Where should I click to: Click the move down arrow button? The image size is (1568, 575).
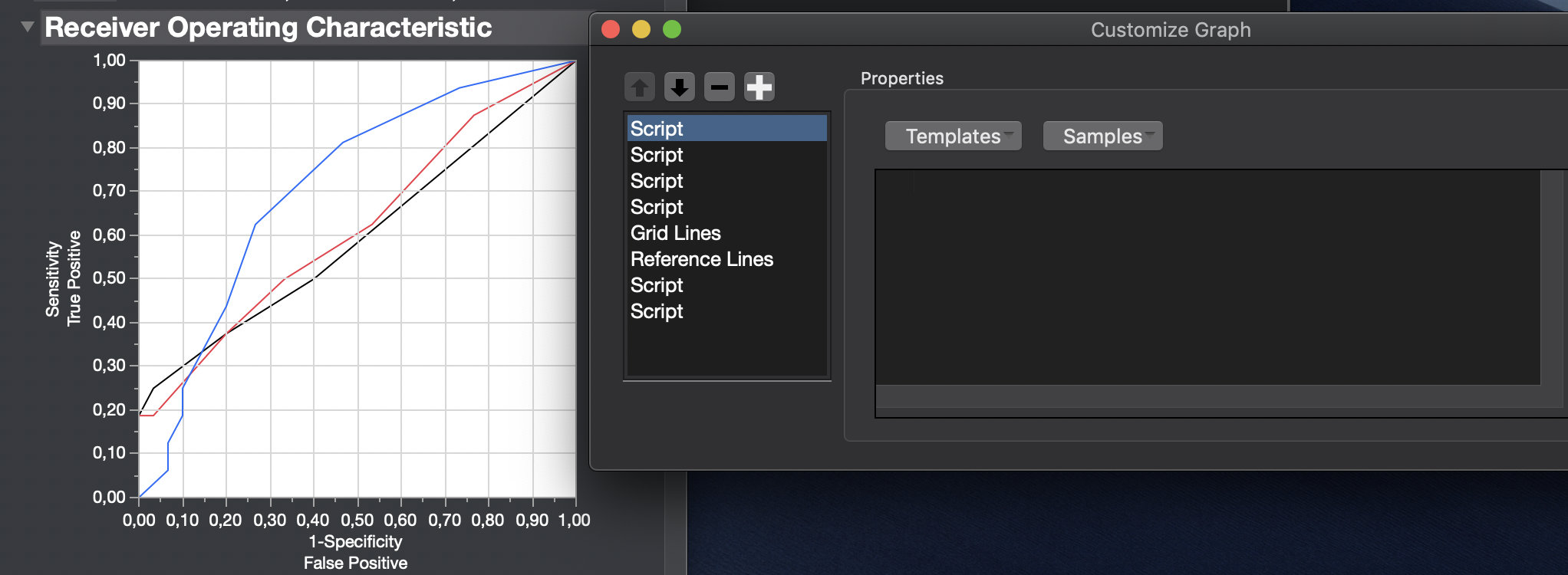click(679, 87)
